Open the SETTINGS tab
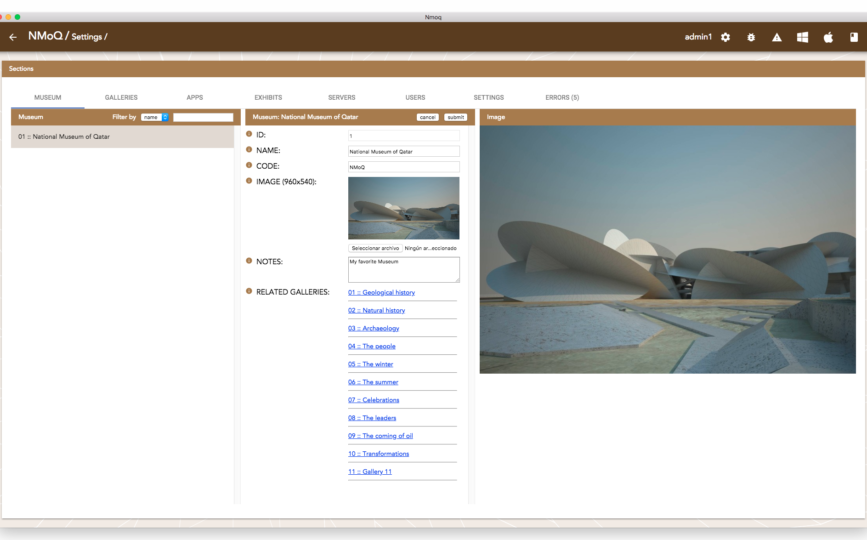The width and height of the screenshot is (867, 540). 489,97
